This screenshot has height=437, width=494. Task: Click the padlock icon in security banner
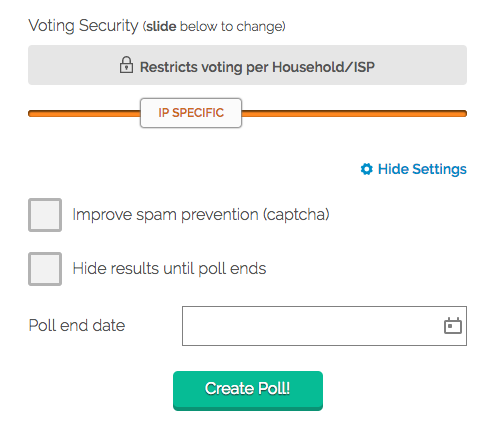coord(126,65)
